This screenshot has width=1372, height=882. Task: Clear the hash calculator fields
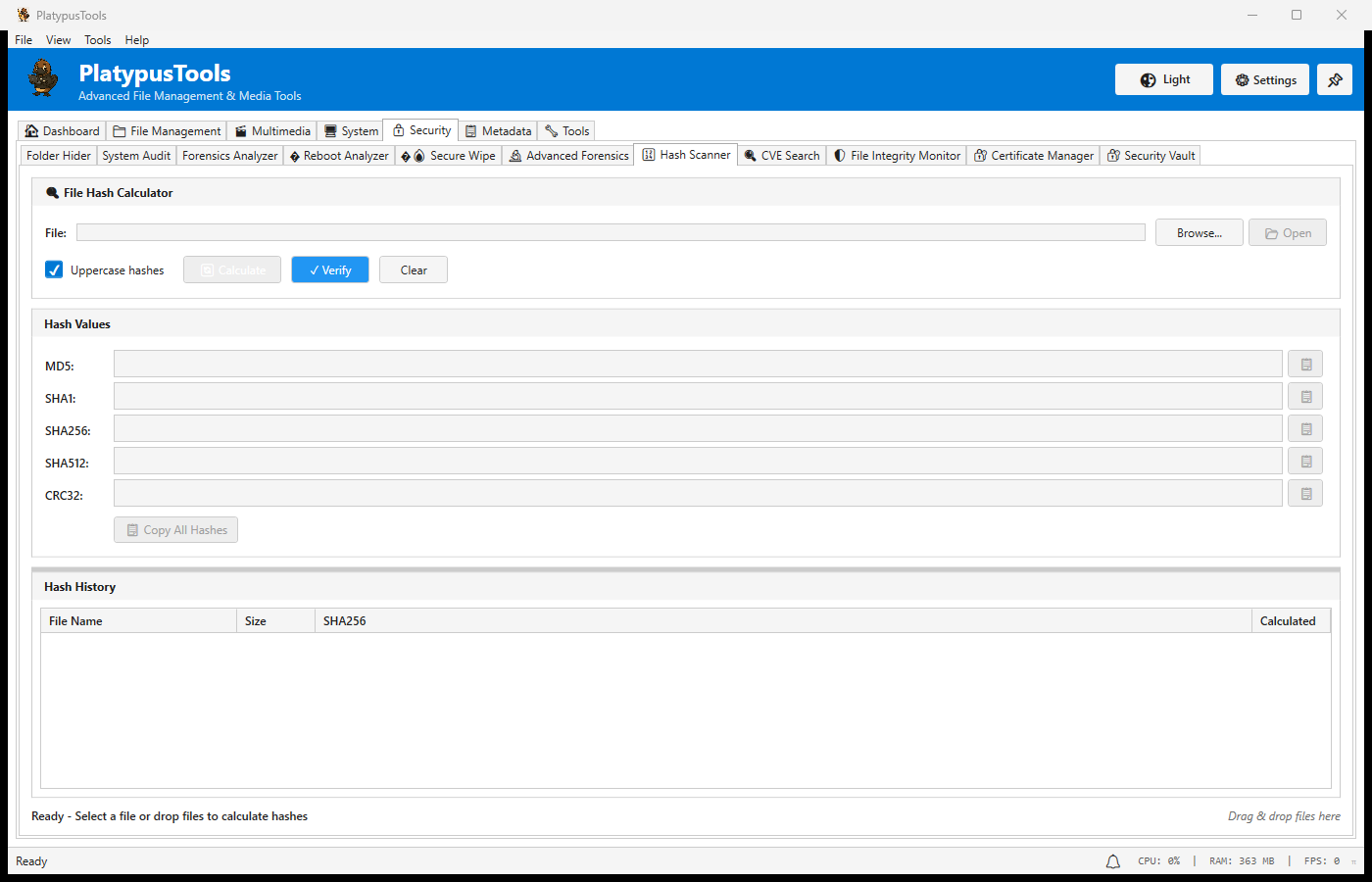pos(413,269)
